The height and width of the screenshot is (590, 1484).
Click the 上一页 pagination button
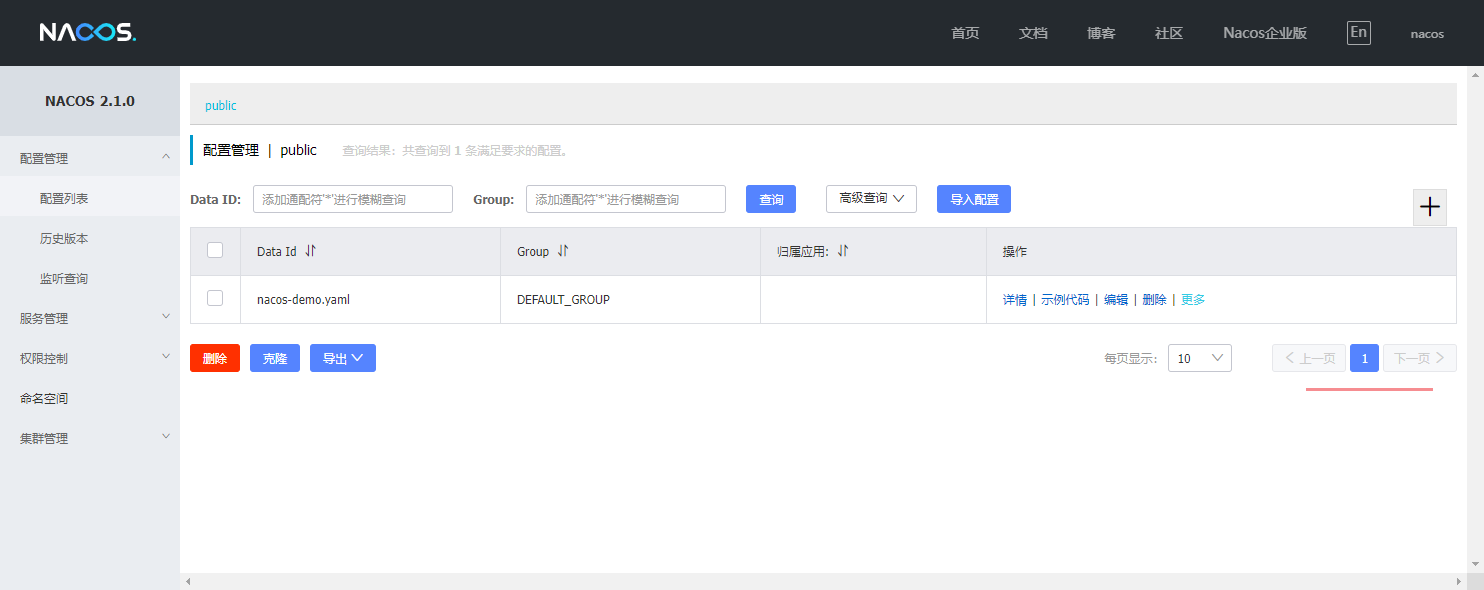(1309, 358)
